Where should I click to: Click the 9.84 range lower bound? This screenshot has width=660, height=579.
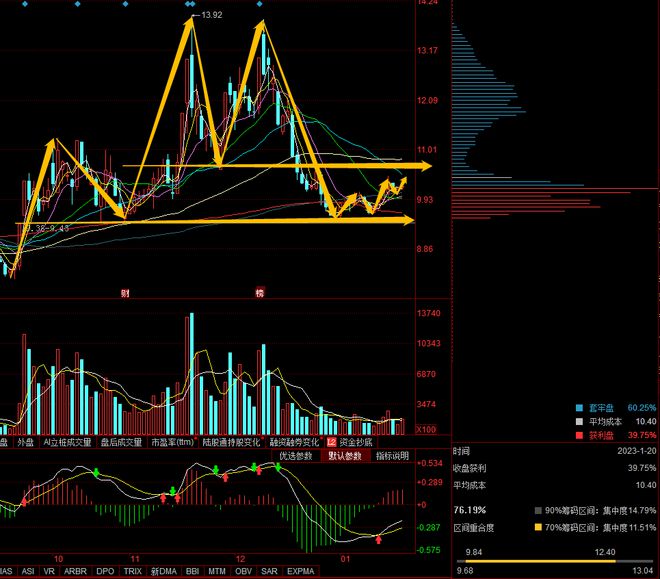474,552
